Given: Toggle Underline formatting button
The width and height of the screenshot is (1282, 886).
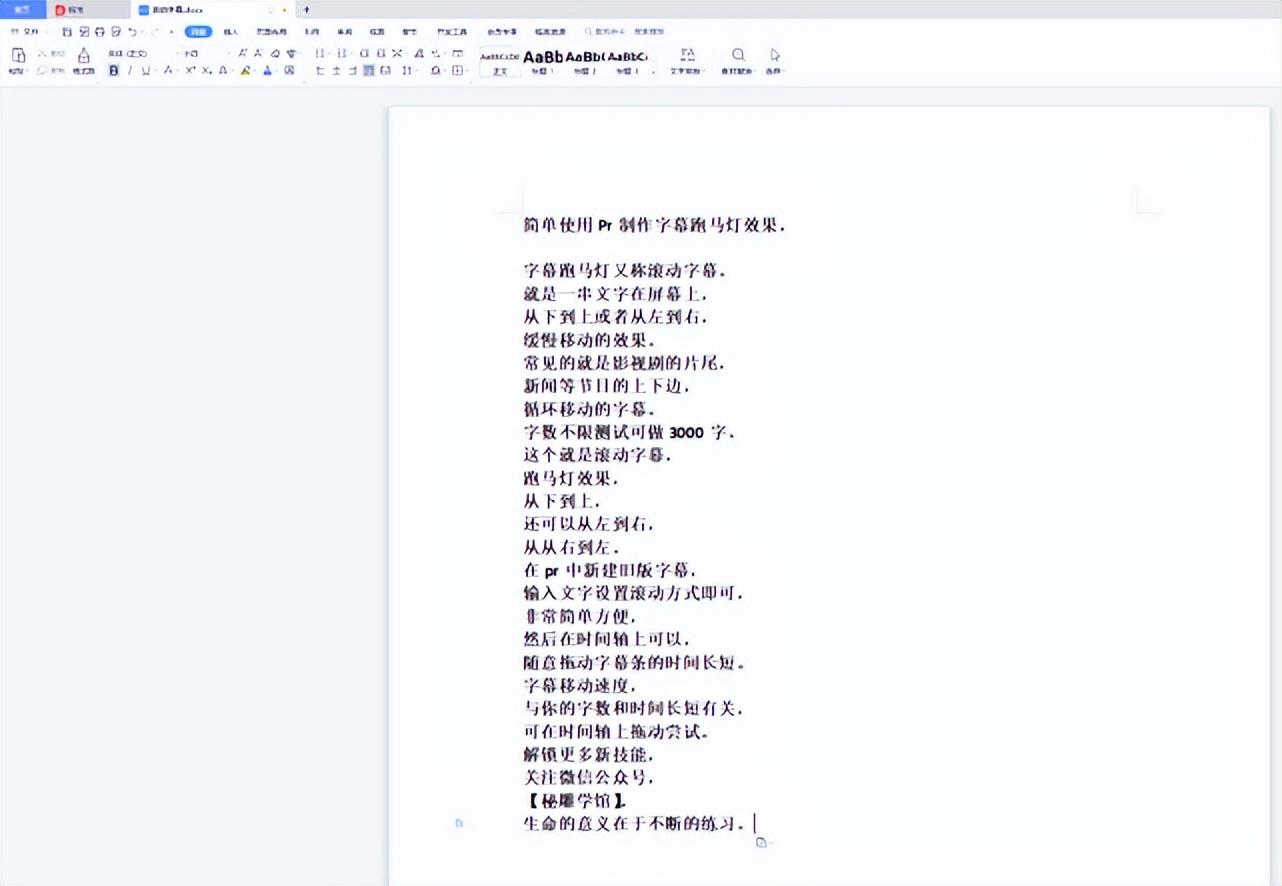Looking at the screenshot, I should point(146,70).
